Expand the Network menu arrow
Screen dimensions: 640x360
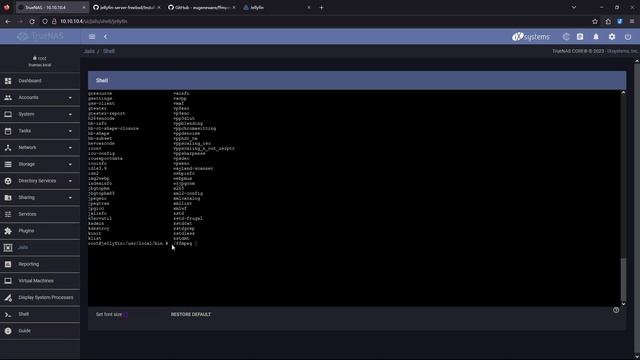(70, 148)
